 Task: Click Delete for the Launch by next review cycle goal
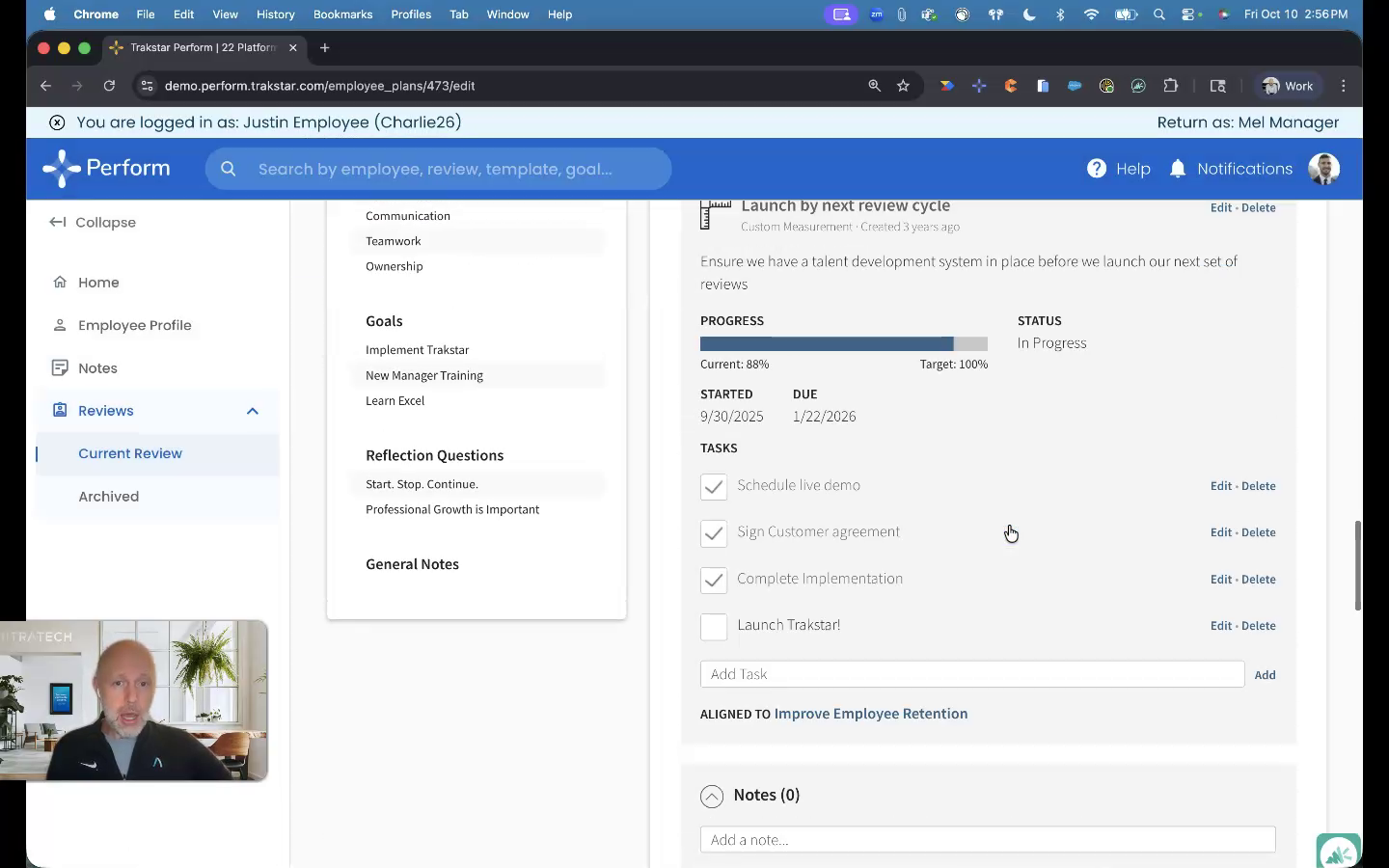[1259, 208]
